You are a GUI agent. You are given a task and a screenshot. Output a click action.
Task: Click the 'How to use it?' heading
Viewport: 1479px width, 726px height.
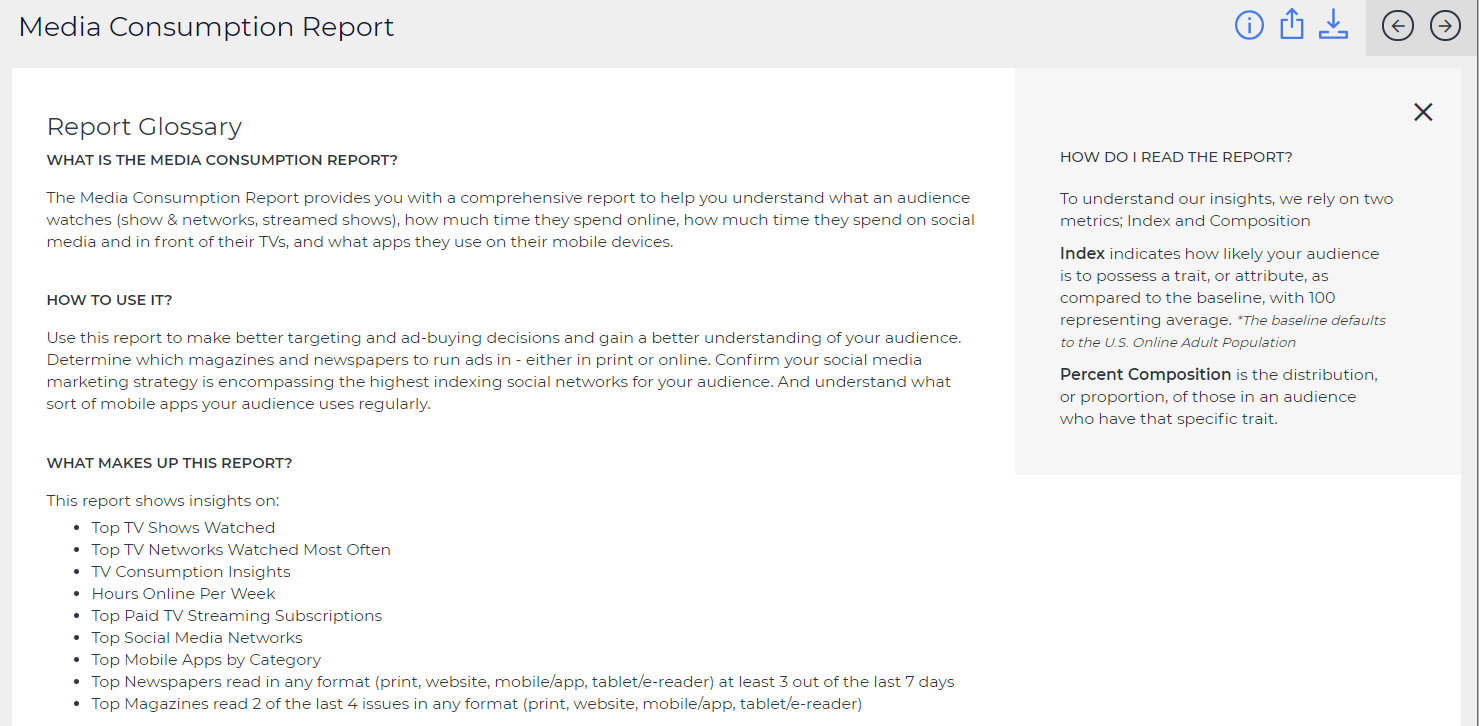(x=110, y=300)
